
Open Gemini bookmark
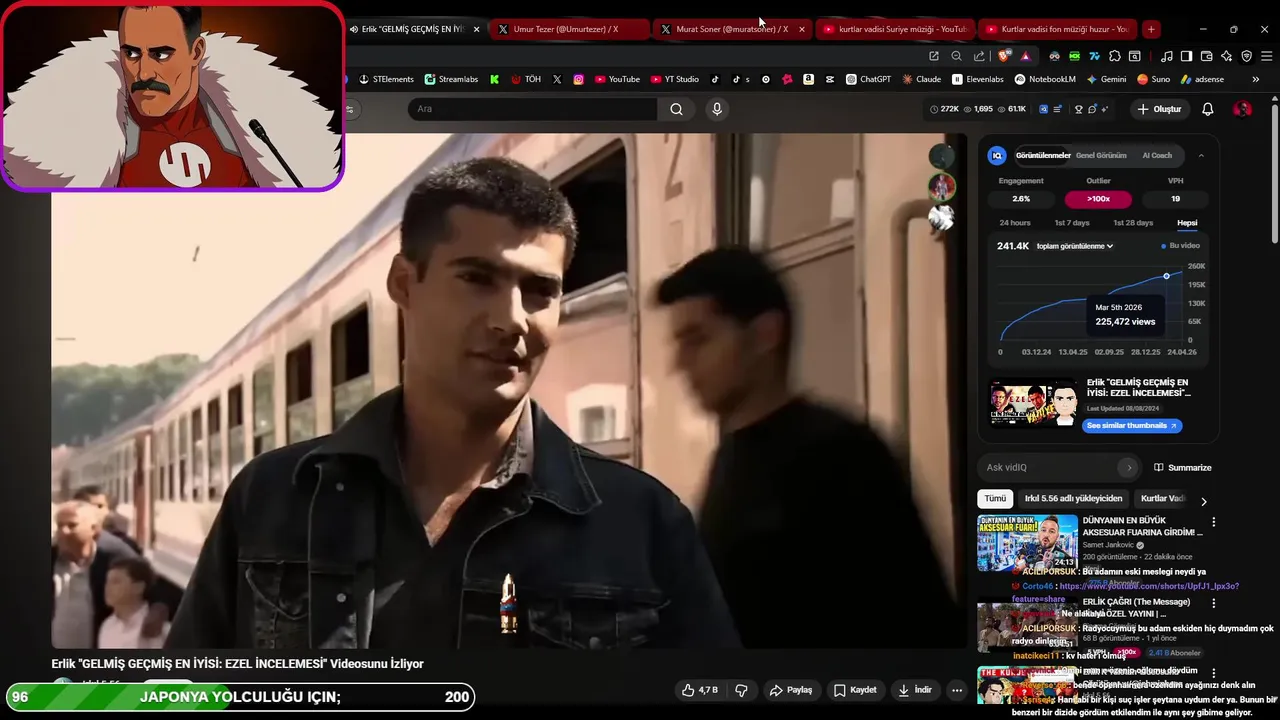coord(1106,79)
